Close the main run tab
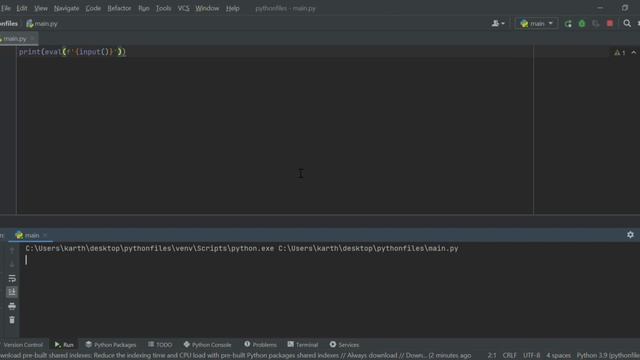640x360 pixels. point(45,235)
